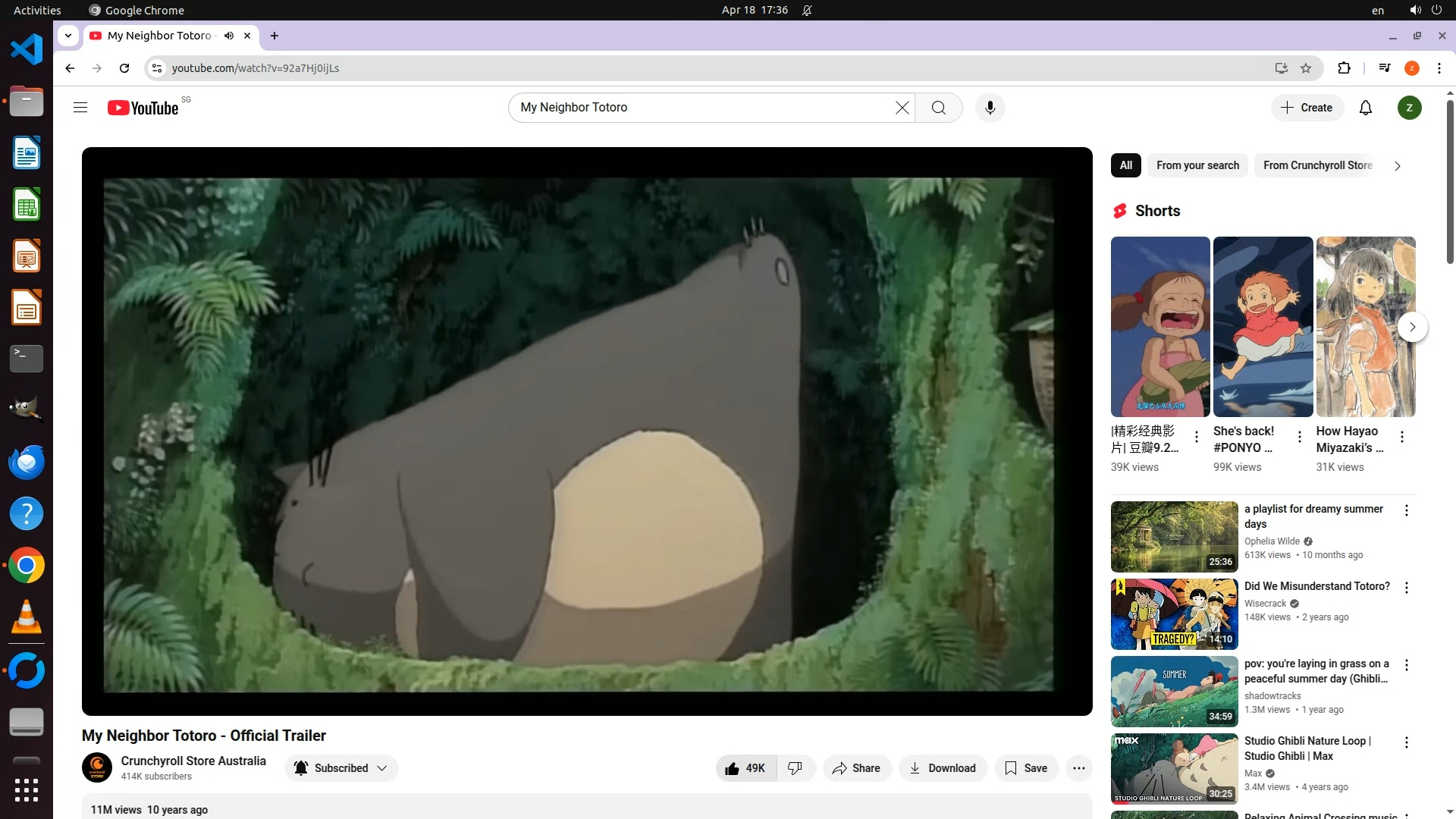
Task: Select the From your search chip
Action: [1197, 165]
